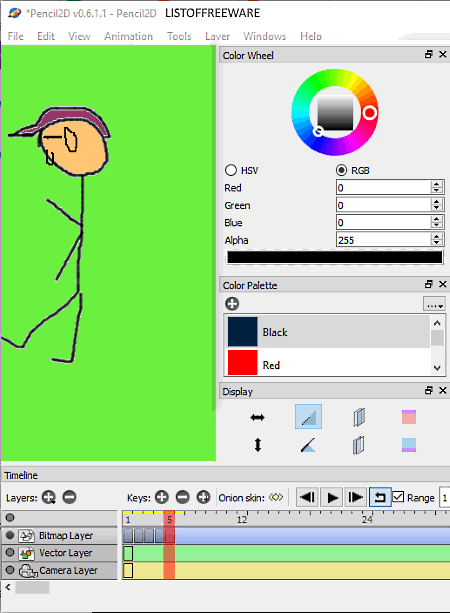Play the animation

pyautogui.click(x=332, y=497)
